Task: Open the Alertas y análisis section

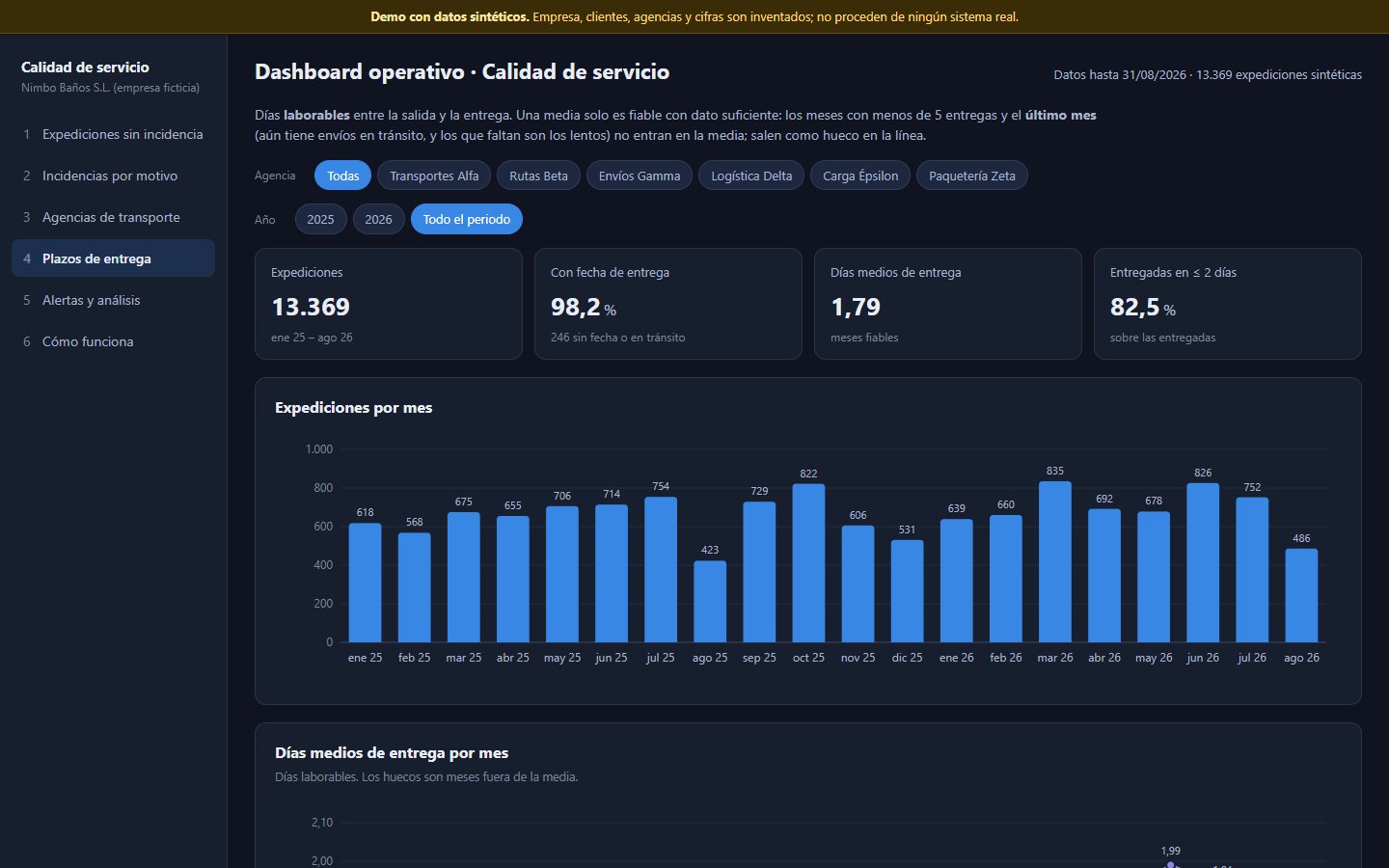Action: 113,300
